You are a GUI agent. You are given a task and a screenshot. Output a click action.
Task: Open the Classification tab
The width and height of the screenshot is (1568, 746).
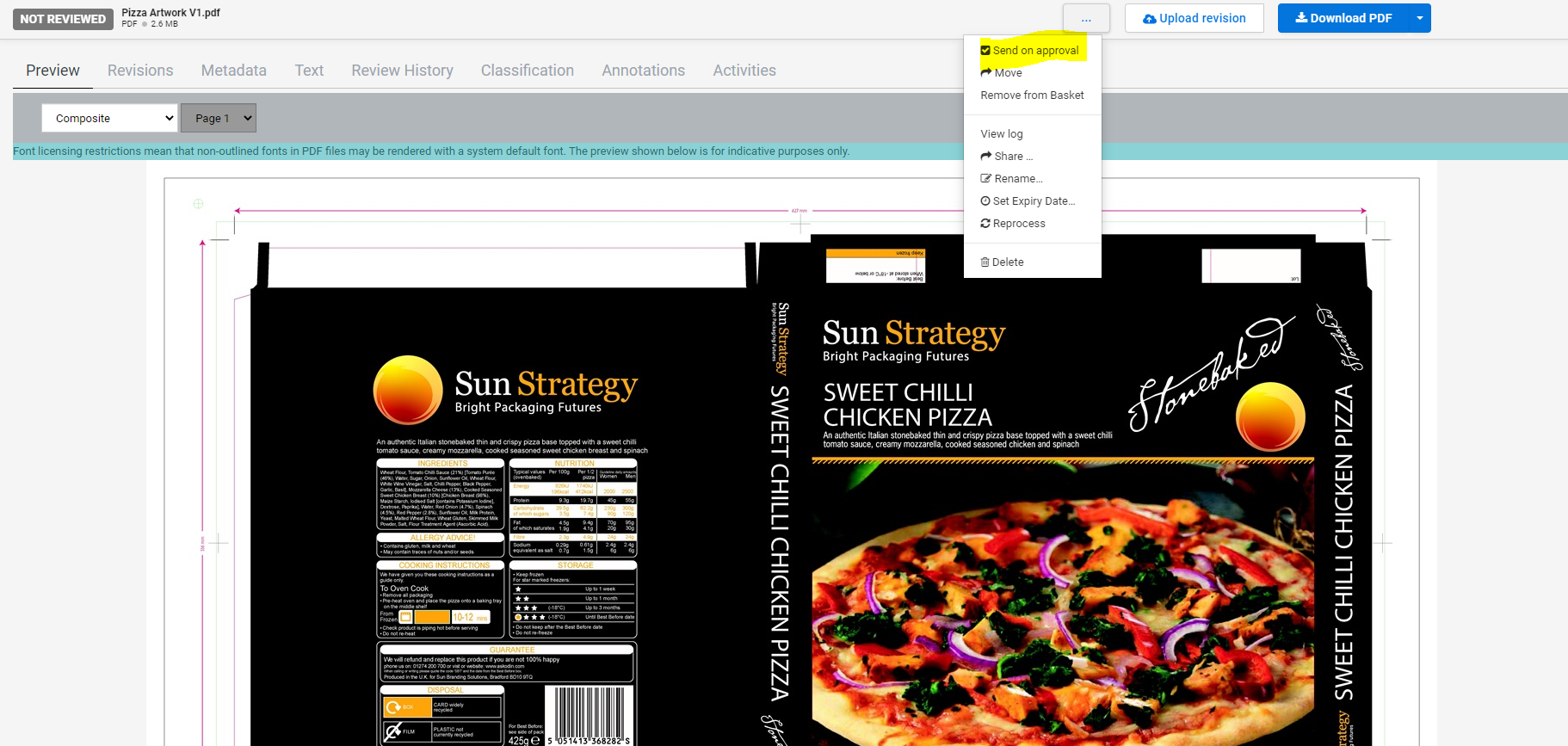point(528,71)
